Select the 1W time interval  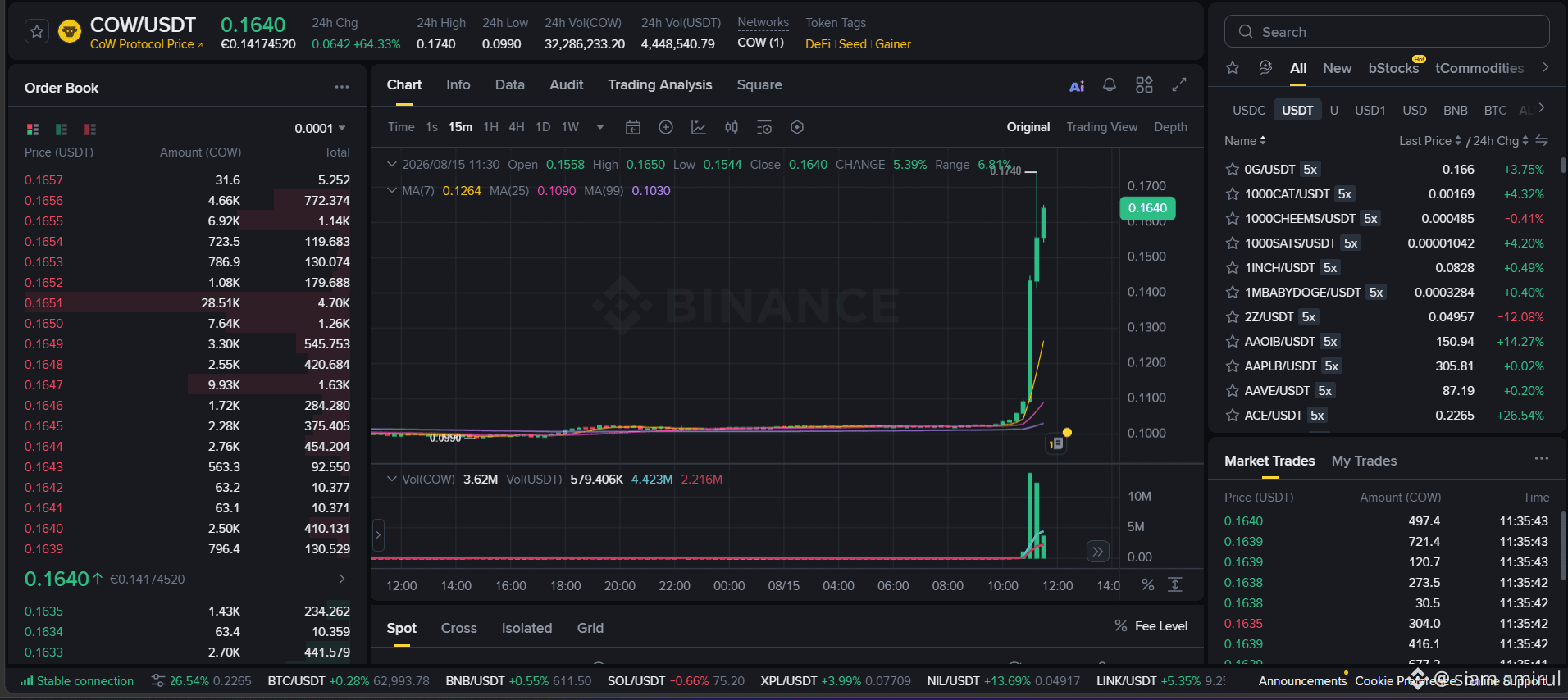(x=570, y=127)
